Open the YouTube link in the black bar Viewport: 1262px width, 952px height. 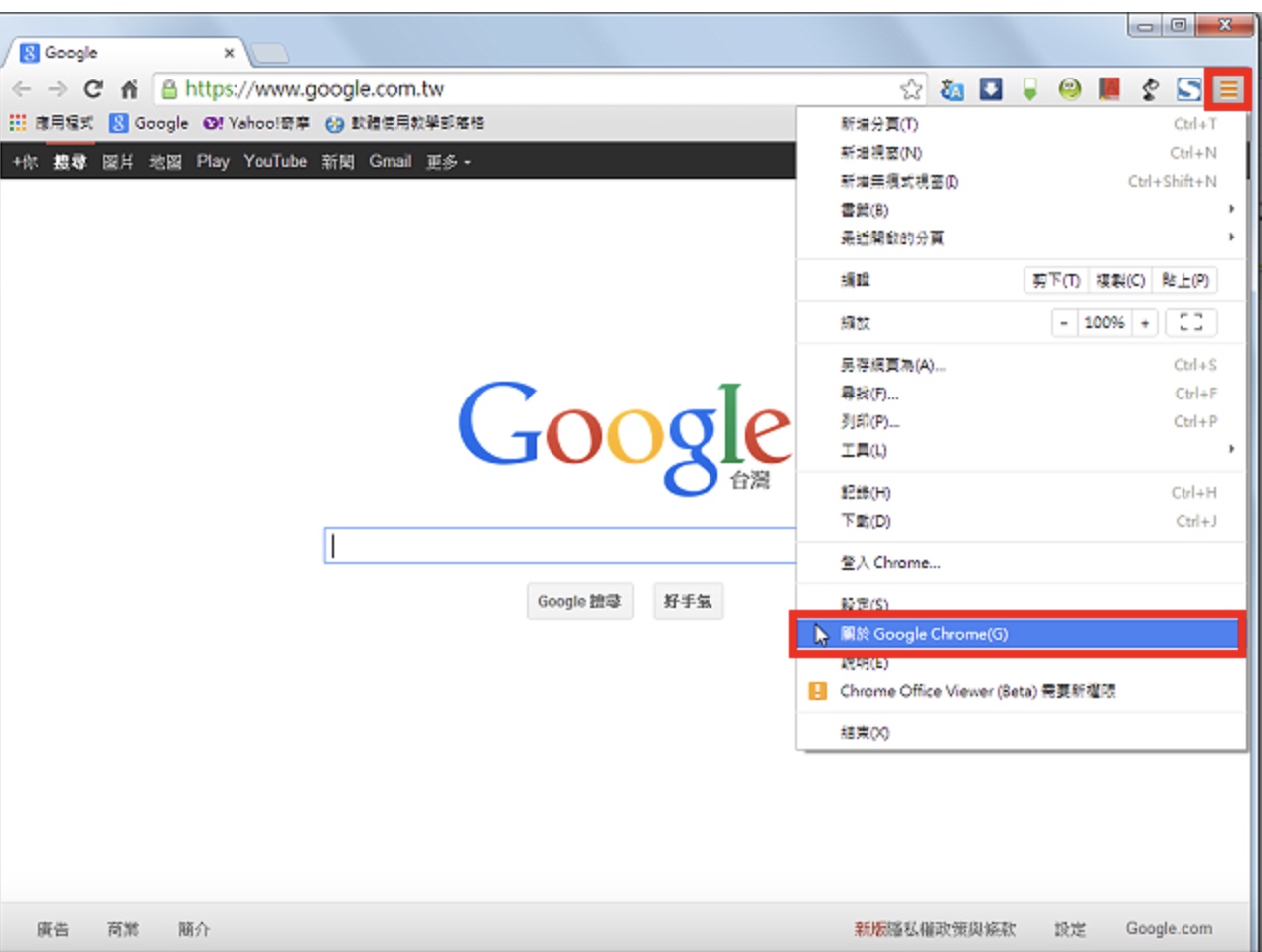275,161
